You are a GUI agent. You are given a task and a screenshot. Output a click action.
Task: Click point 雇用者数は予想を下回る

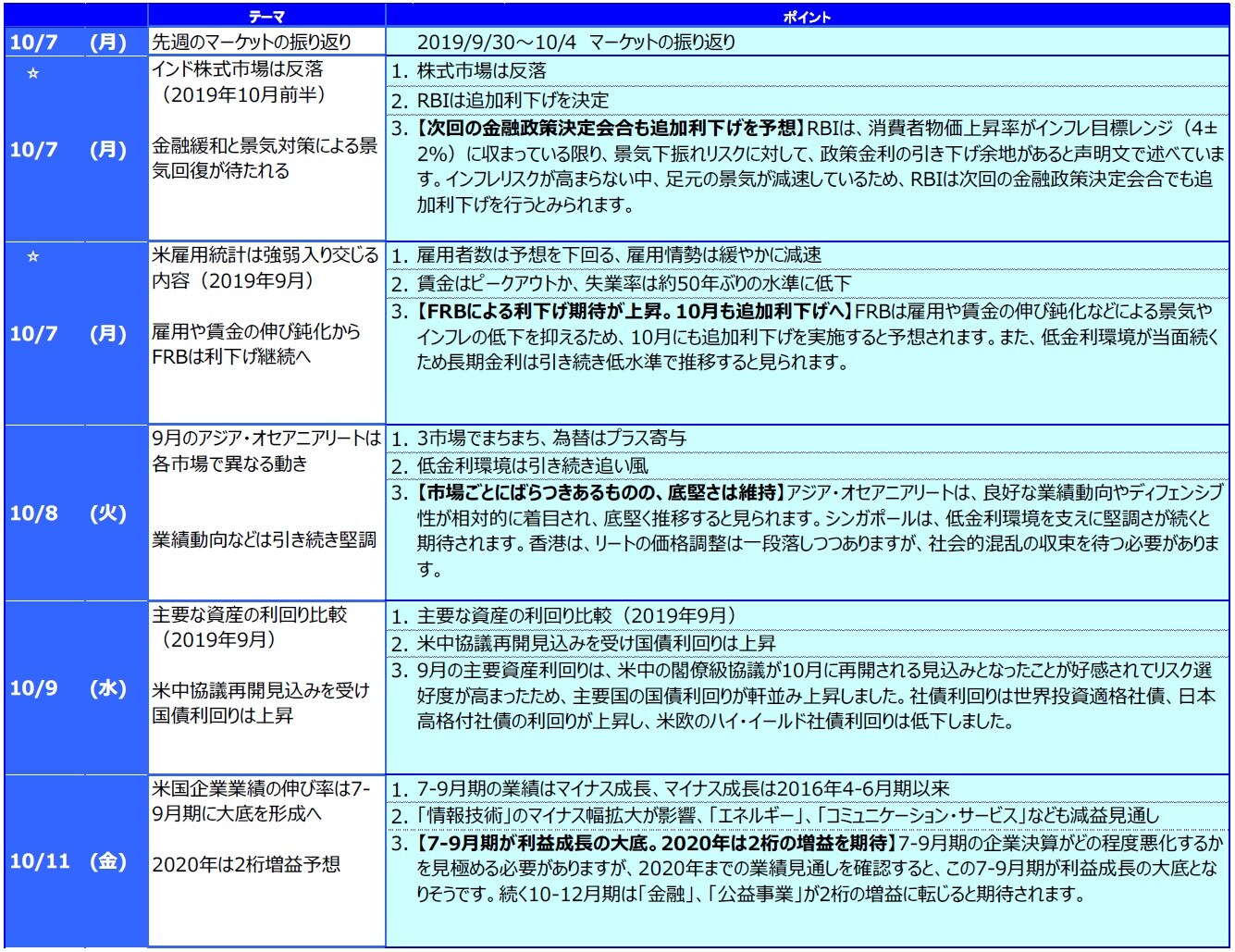pyautogui.click(x=618, y=255)
